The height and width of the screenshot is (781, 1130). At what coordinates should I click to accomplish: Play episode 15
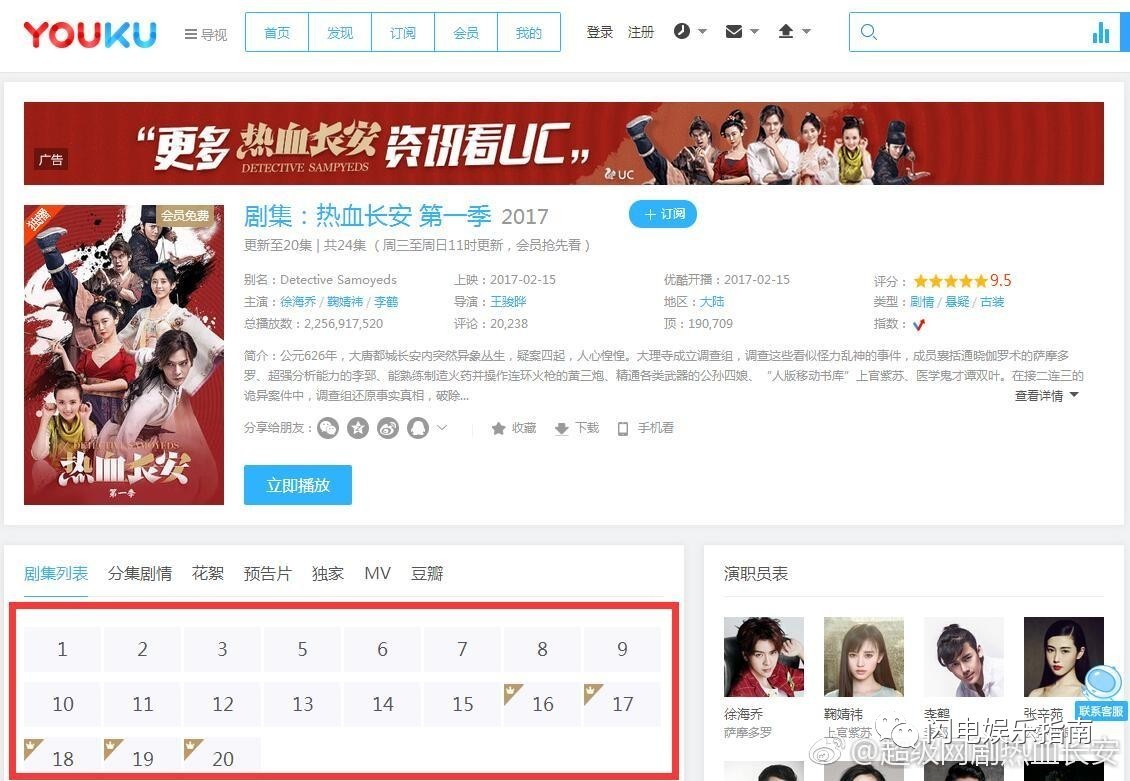pos(463,704)
